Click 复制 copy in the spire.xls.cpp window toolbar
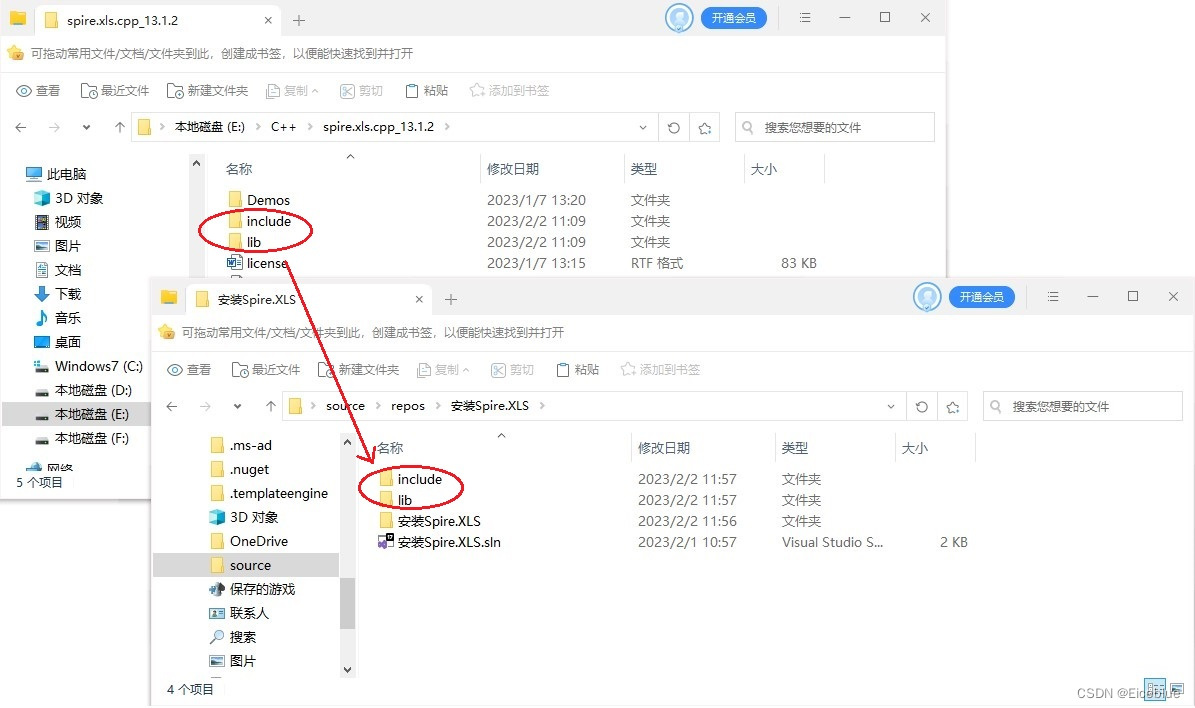Image resolution: width=1195 pixels, height=708 pixels. coord(292,91)
